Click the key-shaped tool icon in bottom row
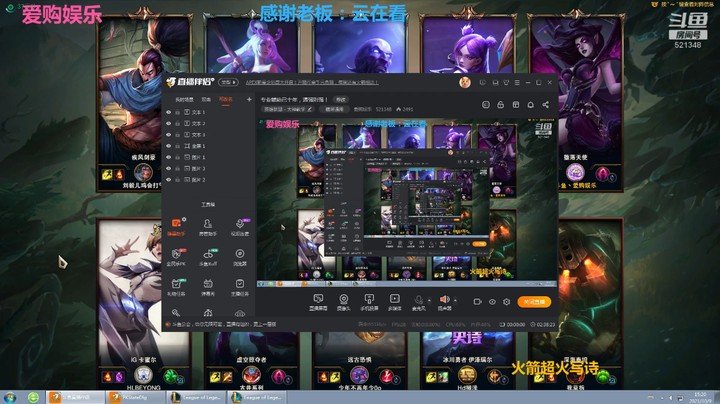Image resolution: width=720 pixels, height=404 pixels. coord(176,313)
